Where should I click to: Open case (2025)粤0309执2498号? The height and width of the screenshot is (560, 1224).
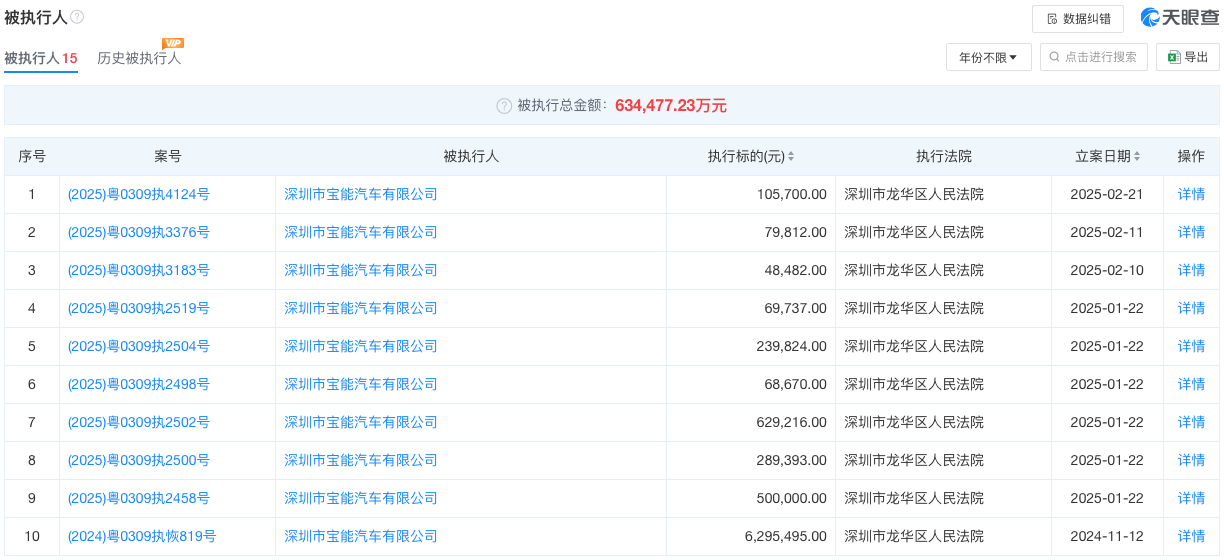139,384
